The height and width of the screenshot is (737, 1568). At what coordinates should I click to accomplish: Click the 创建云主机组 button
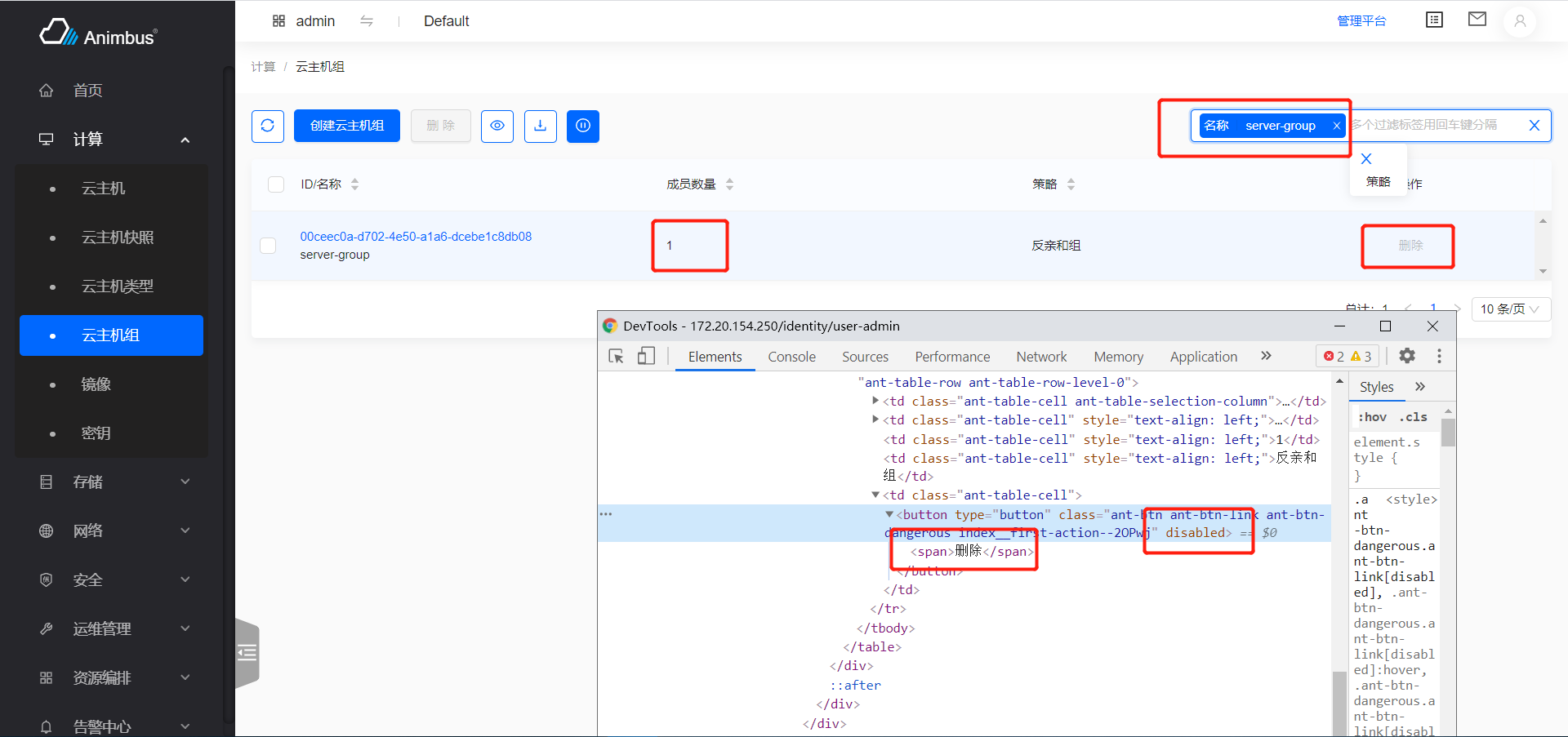point(347,126)
